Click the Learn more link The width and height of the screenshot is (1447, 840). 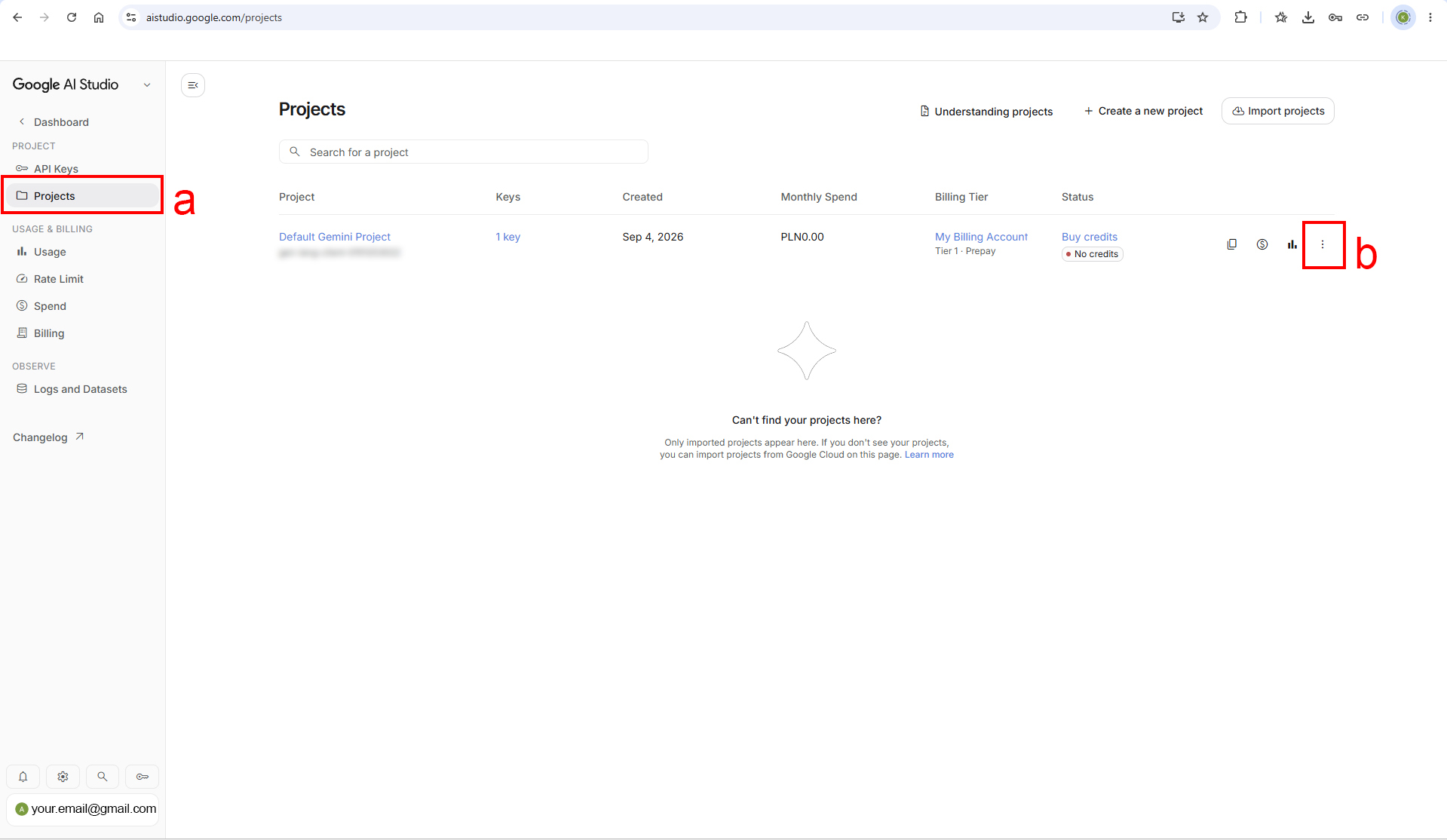[x=929, y=455]
